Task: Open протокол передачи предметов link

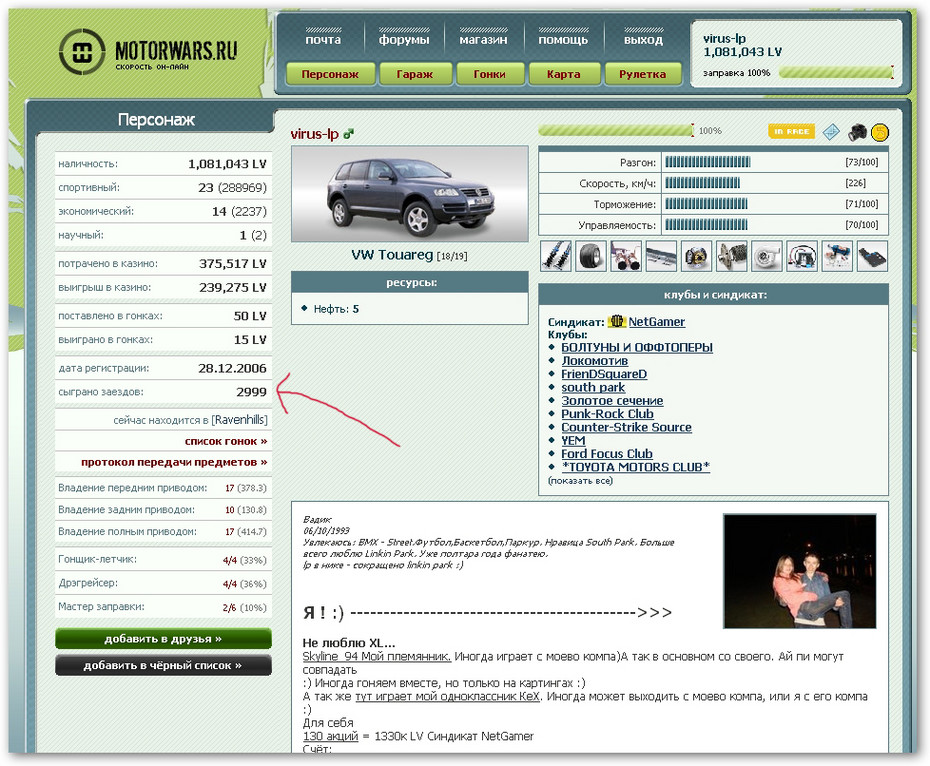Action: coord(174,462)
